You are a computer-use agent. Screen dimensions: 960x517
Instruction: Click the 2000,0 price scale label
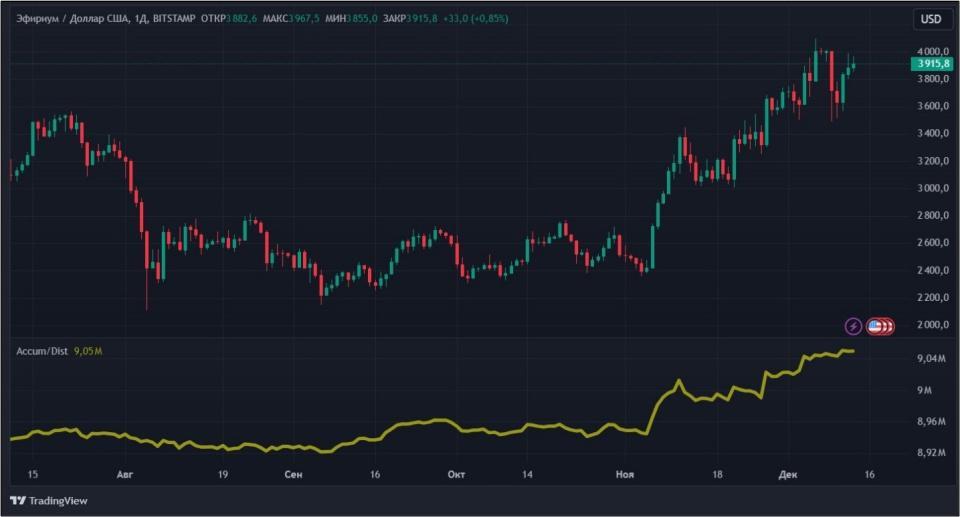coord(932,325)
